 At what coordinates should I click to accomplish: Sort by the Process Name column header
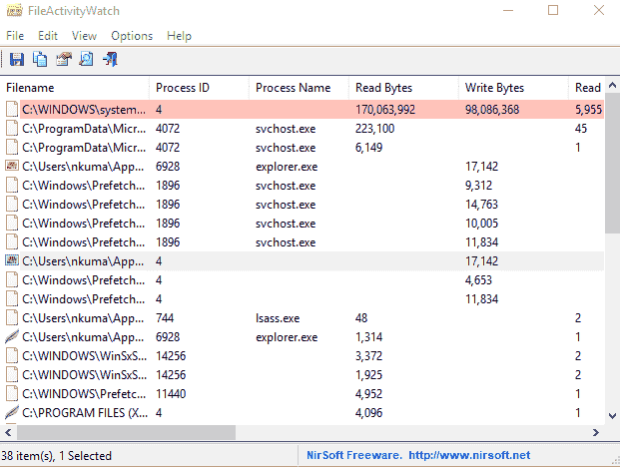tap(299, 88)
